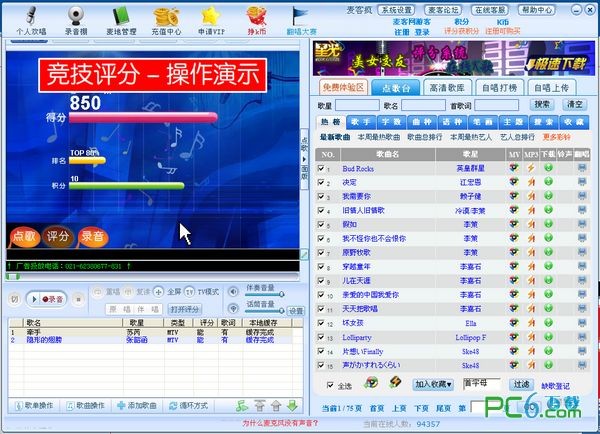Select 曲种 category tab
600x434 pixels.
[422, 122]
